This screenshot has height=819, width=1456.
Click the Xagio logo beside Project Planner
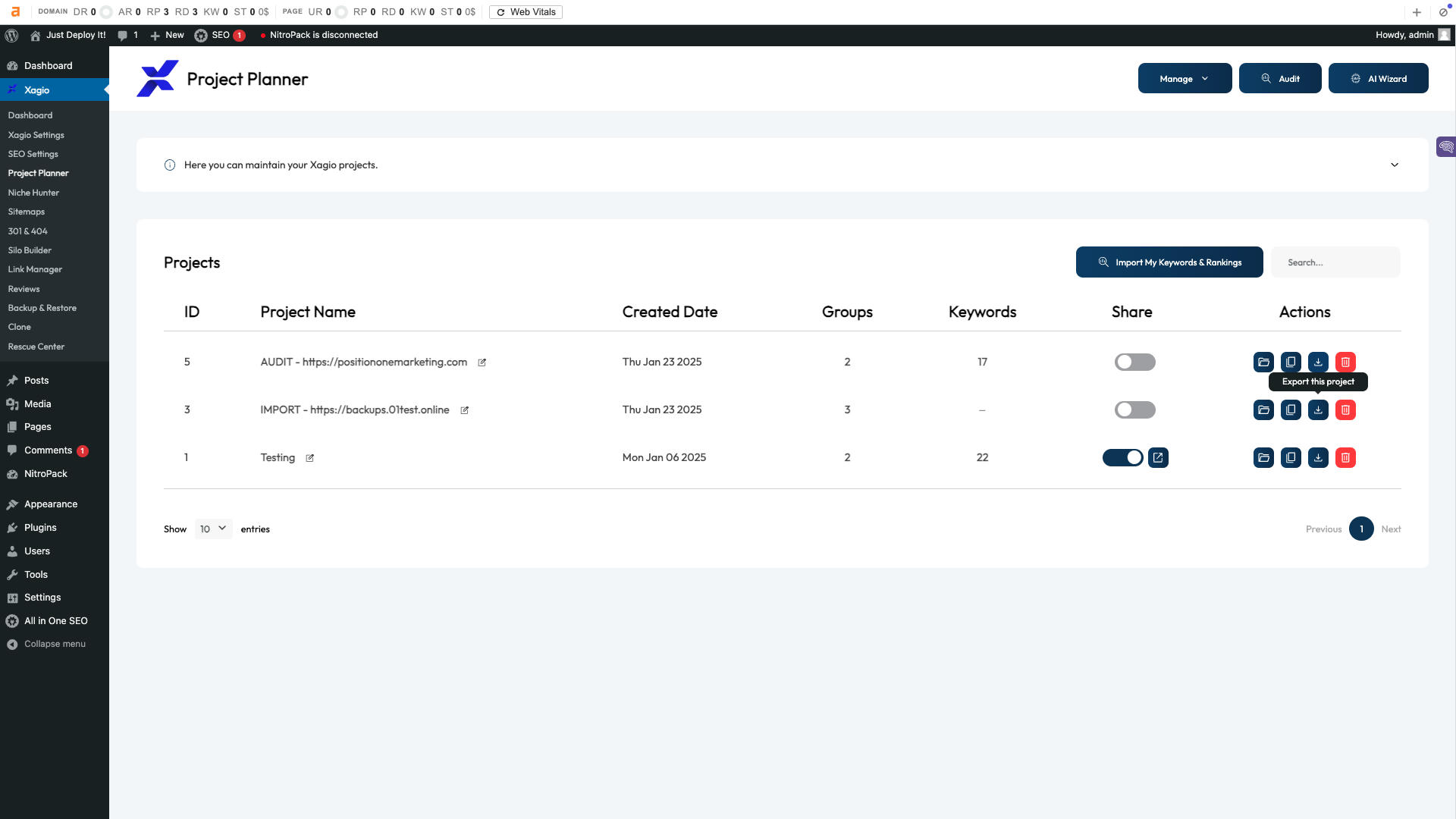pyautogui.click(x=158, y=79)
